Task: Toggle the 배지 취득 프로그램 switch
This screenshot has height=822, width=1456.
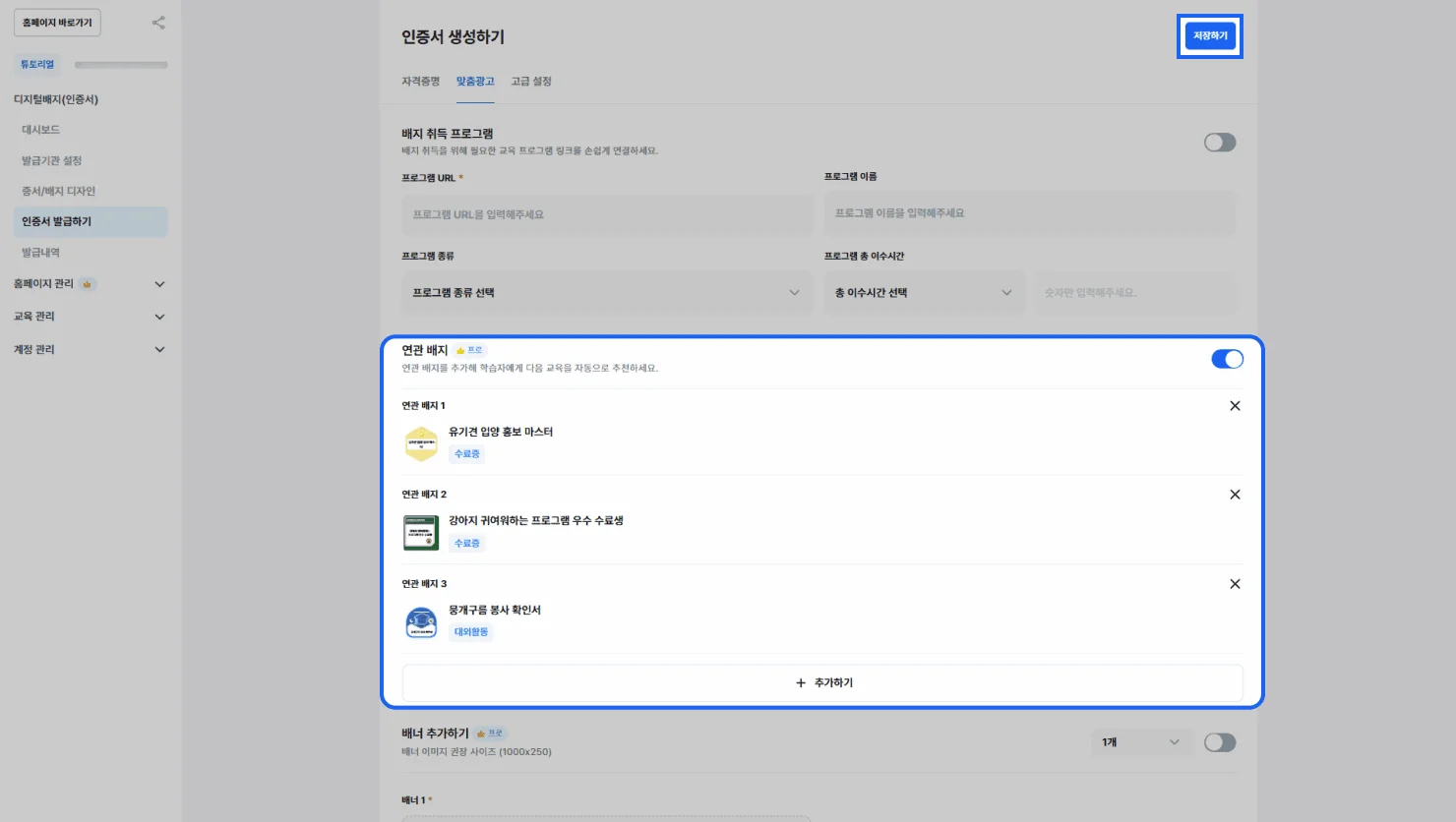Action: coord(1220,143)
